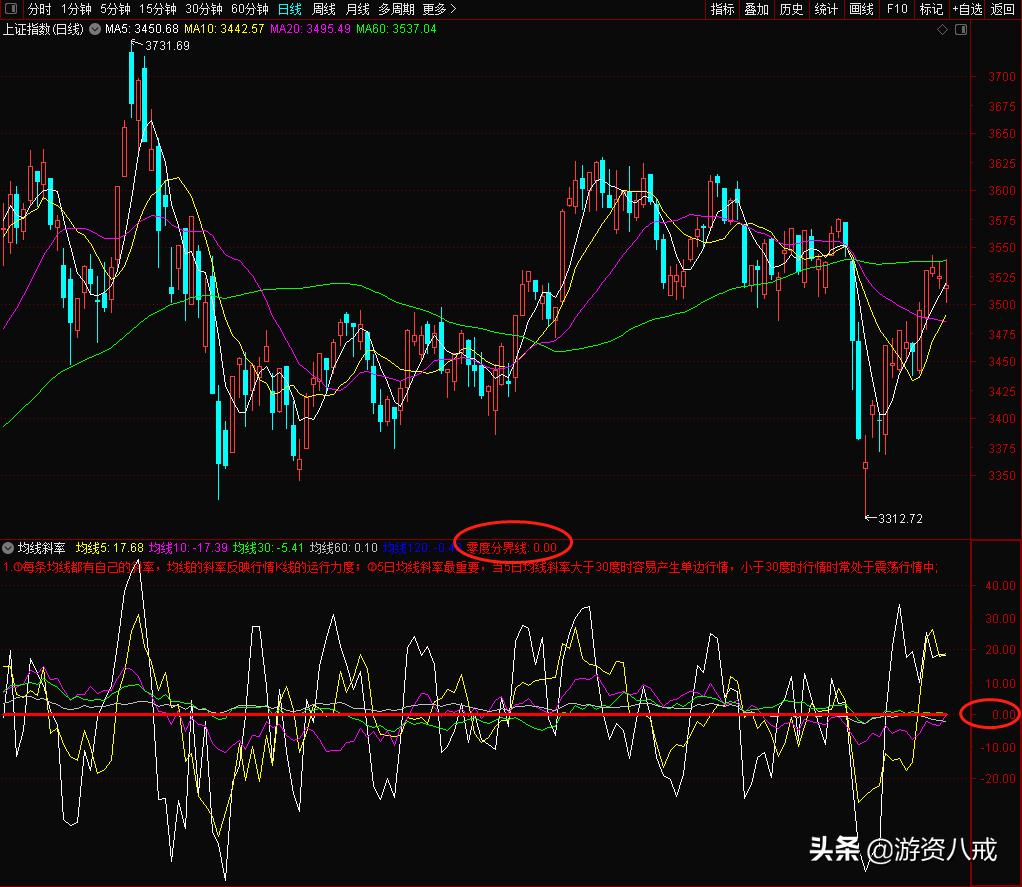Open the dropdown arrow next to 上证指数(日线)
This screenshot has height=887, width=1022.
(x=95, y=29)
